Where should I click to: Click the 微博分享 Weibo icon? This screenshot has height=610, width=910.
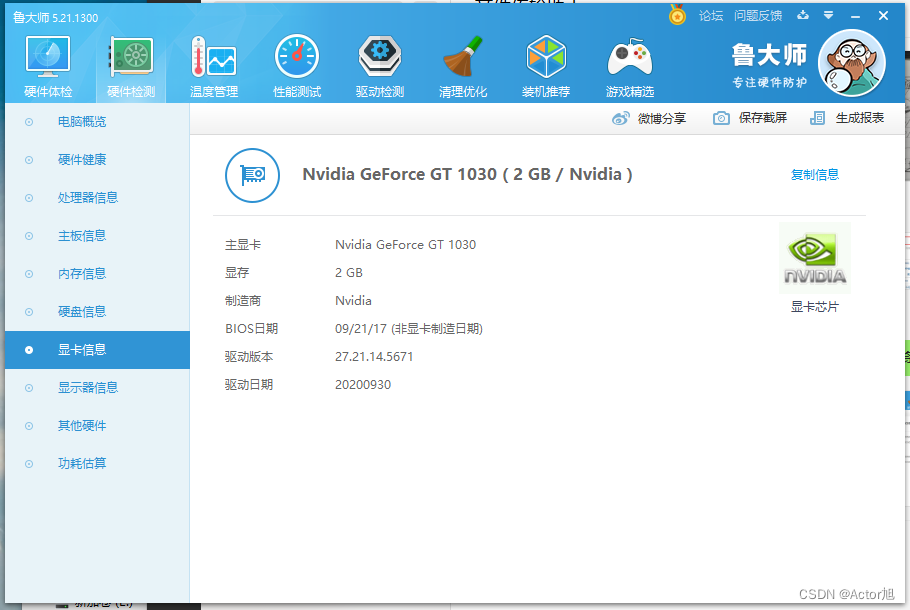(x=620, y=118)
